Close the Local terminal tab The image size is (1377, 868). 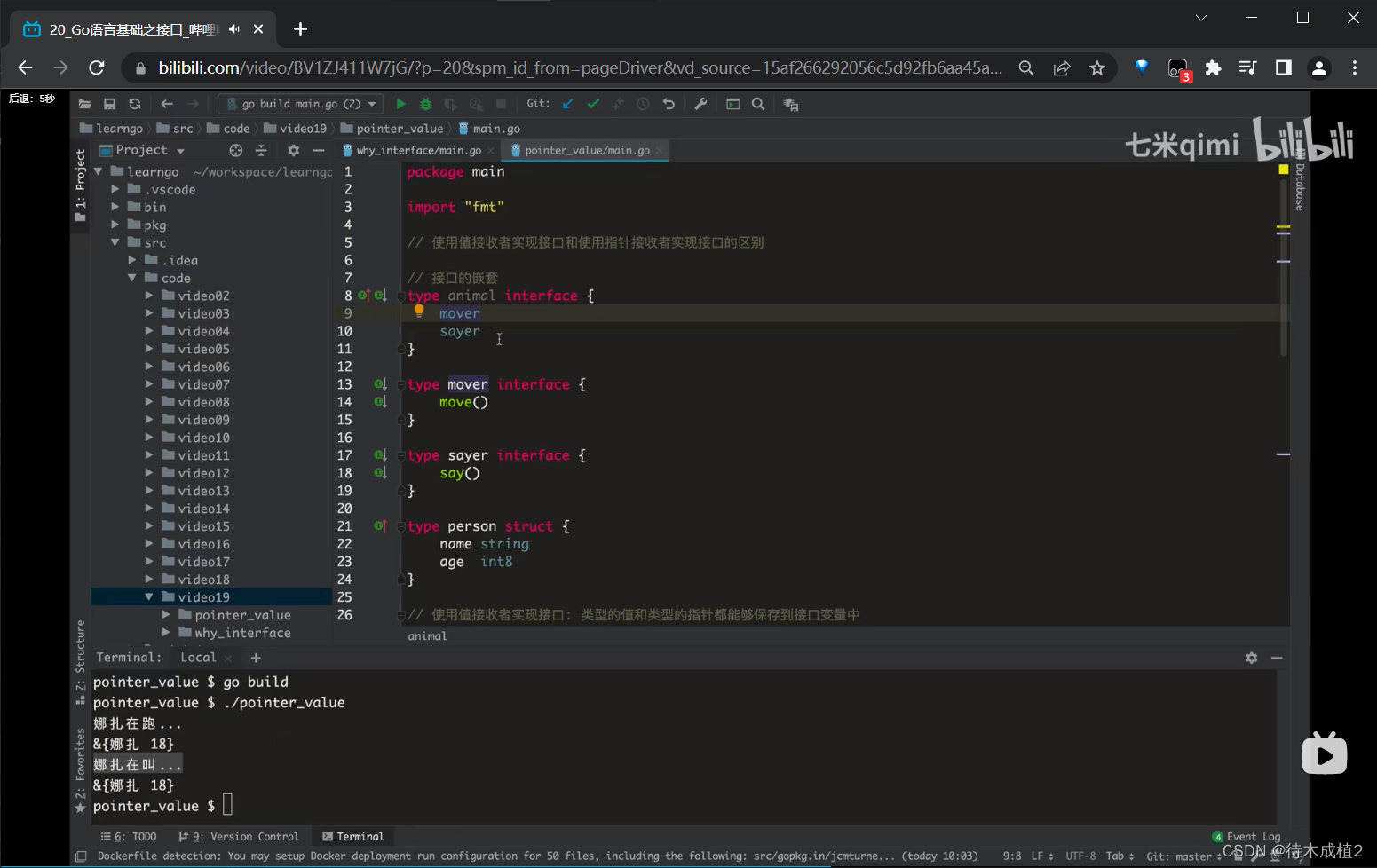(x=227, y=658)
